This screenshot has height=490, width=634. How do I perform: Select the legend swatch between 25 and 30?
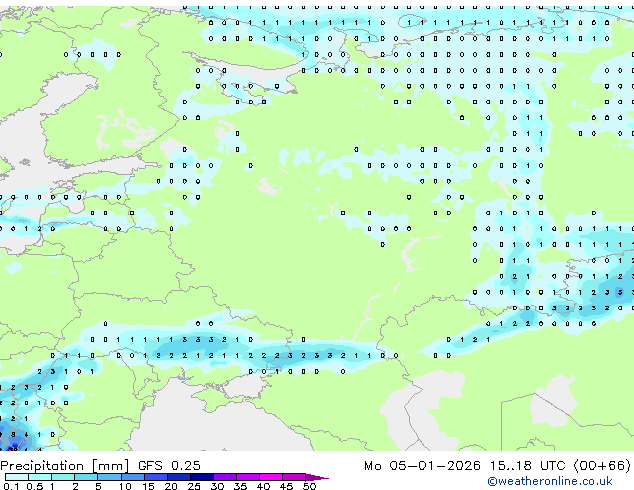point(202,477)
